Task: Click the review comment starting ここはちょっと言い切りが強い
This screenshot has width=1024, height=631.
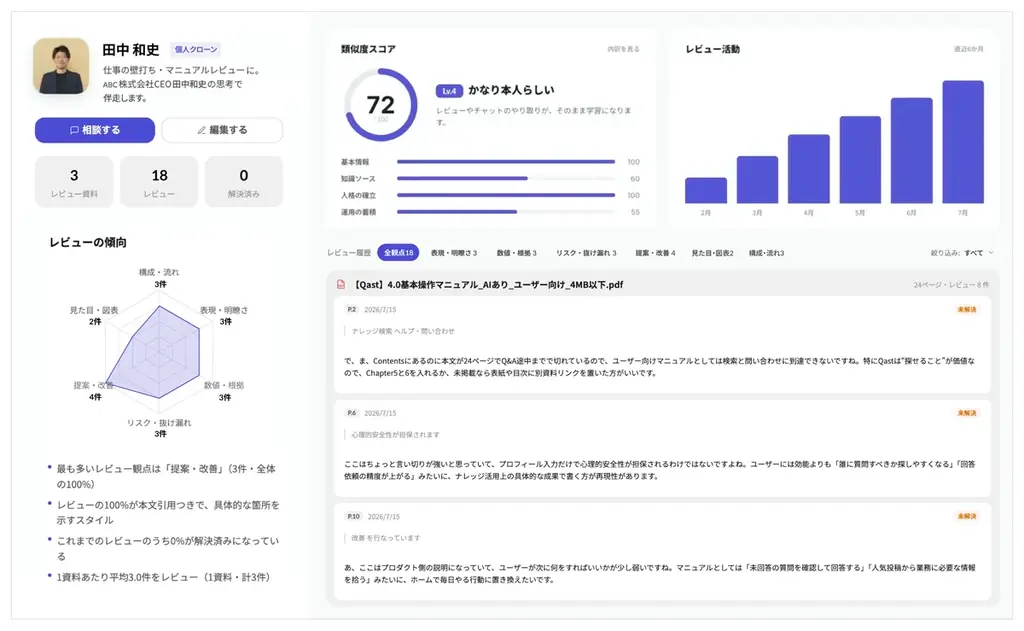Action: click(659, 470)
